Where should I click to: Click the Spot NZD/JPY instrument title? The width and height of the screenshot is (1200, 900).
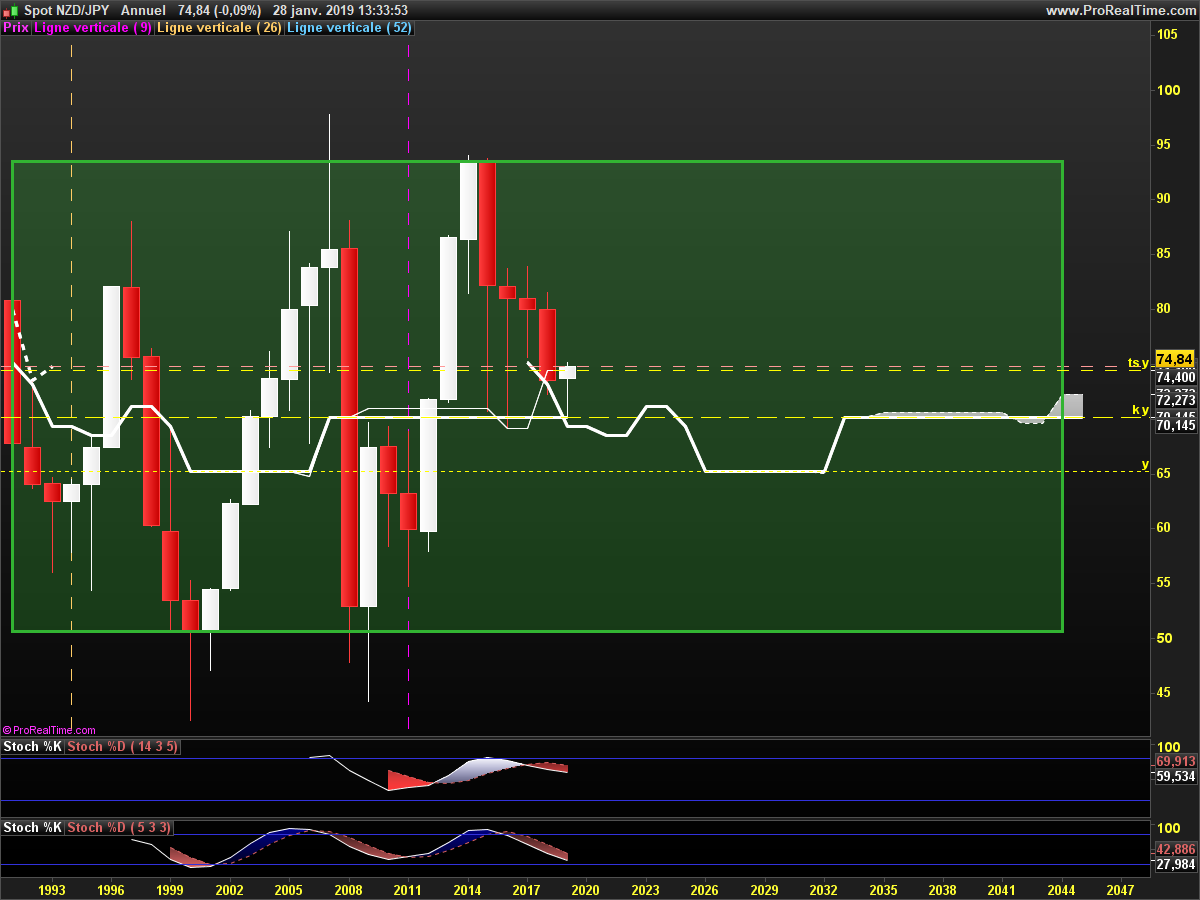[x=67, y=10]
